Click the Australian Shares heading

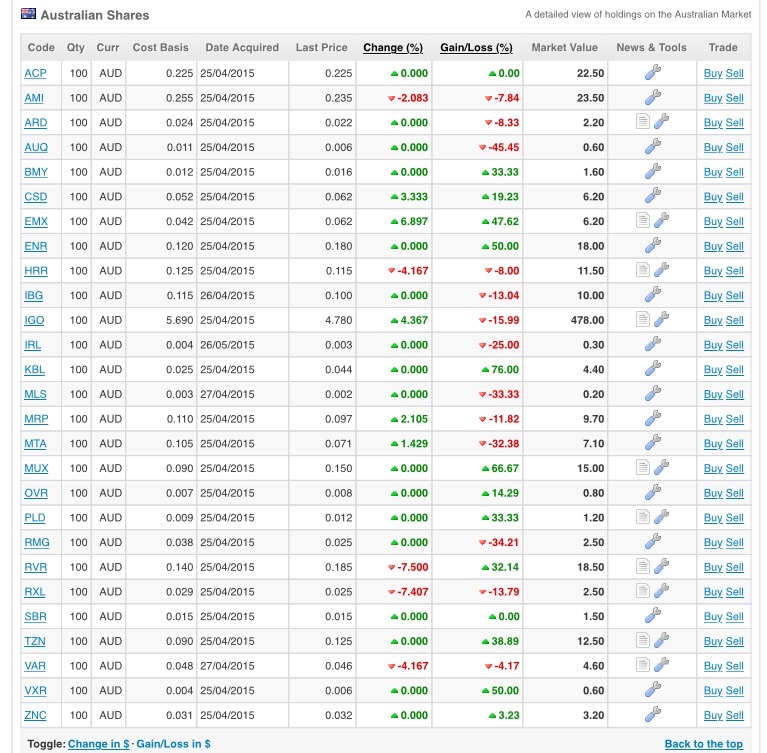point(95,15)
